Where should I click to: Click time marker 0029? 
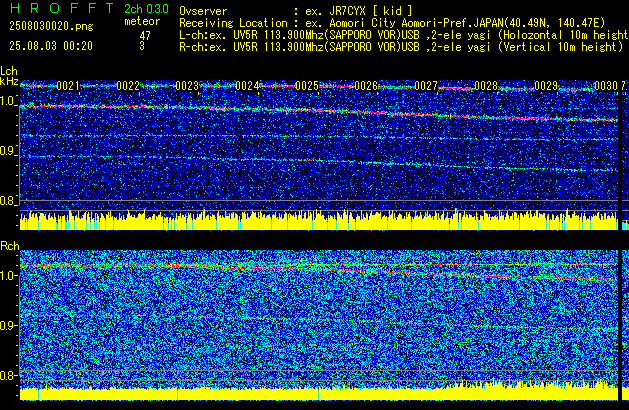point(546,86)
